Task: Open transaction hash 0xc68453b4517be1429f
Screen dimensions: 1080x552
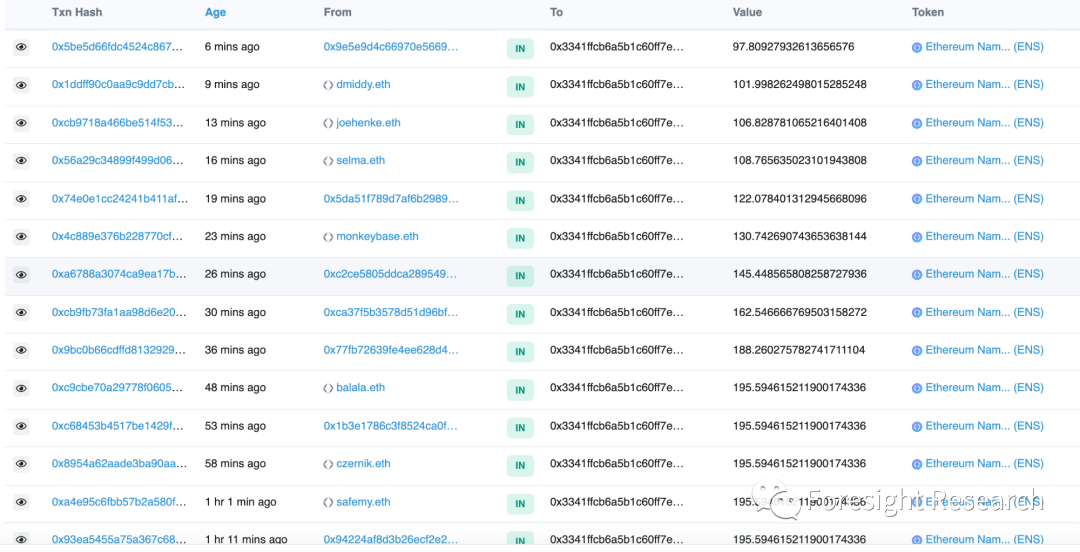Action: tap(118, 425)
